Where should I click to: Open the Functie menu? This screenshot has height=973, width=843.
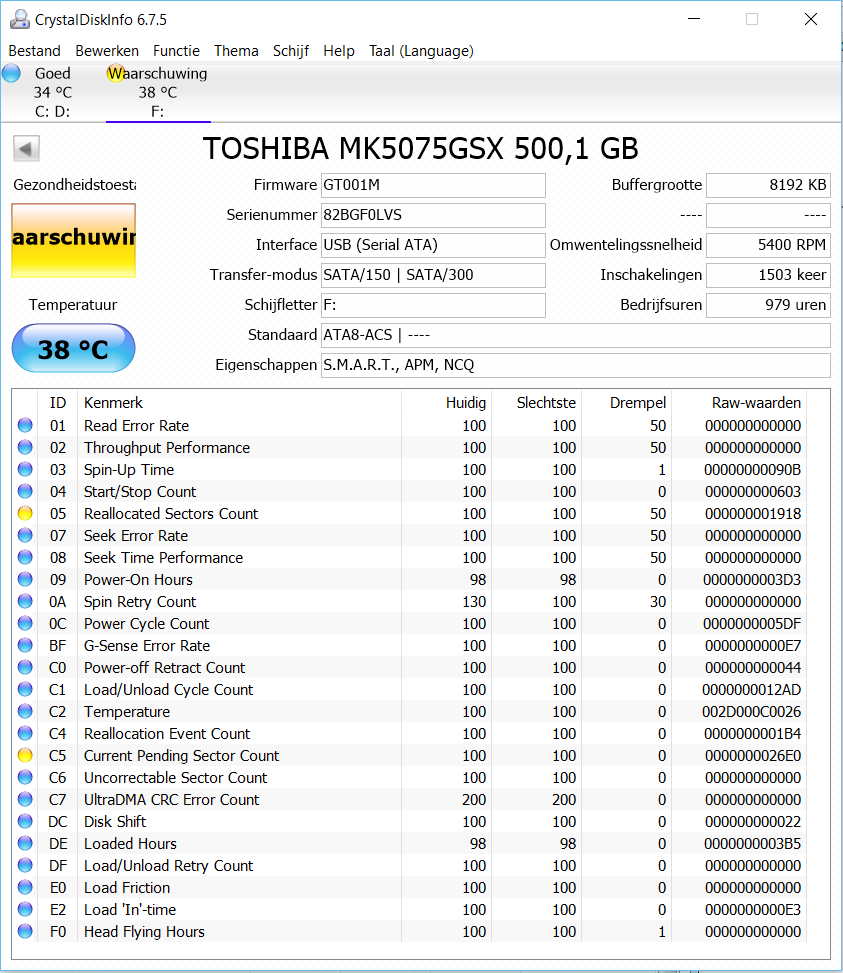click(x=176, y=51)
